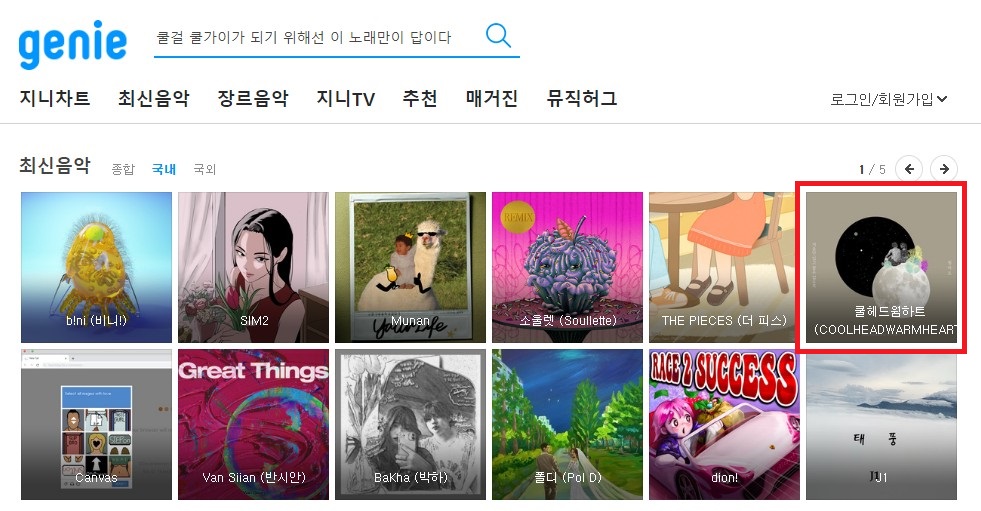This screenshot has width=981, height=511.
Task: Open the 쿨헤드웜하트 album thumbnail
Action: coord(881,267)
